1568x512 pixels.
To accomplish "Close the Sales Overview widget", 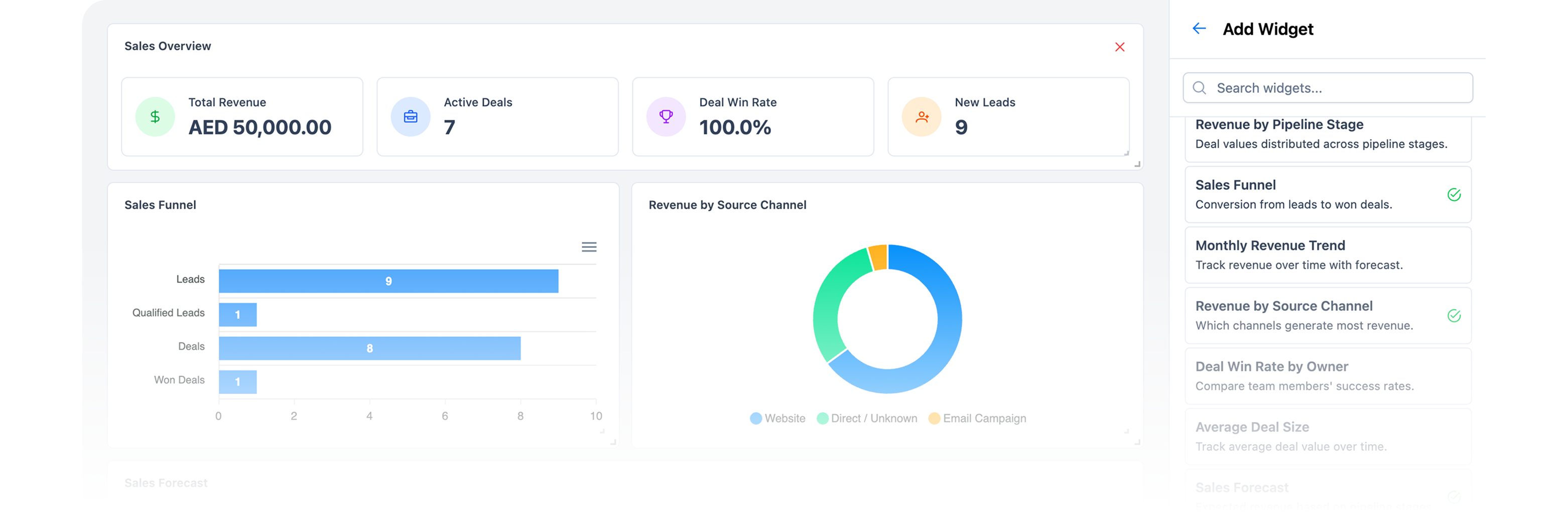I will [1120, 46].
